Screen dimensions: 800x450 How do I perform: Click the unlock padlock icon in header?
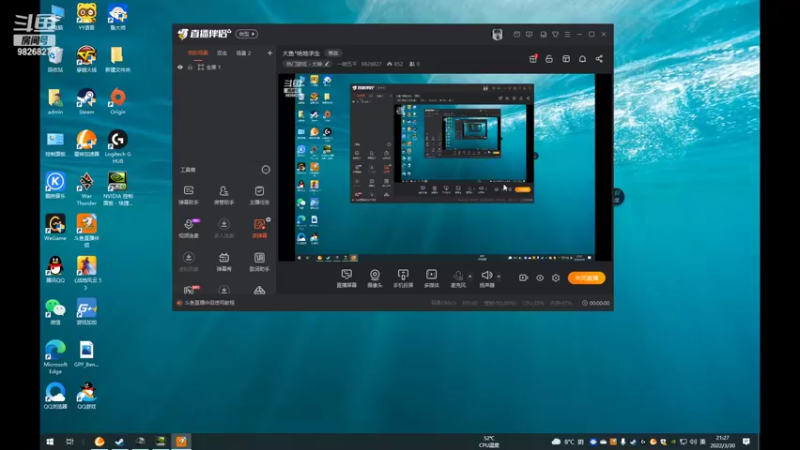(549, 59)
